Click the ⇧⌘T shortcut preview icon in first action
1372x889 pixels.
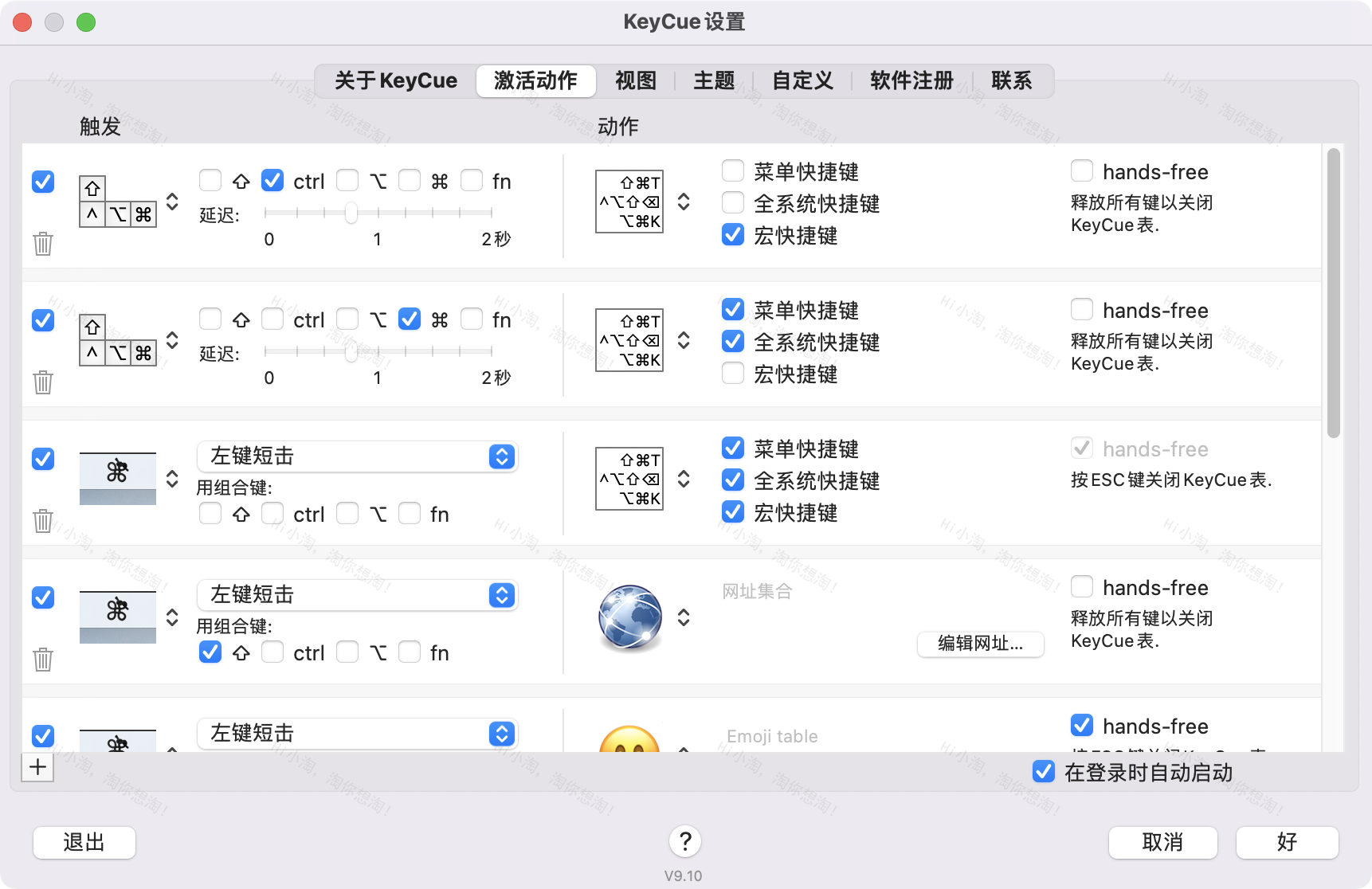point(629,202)
